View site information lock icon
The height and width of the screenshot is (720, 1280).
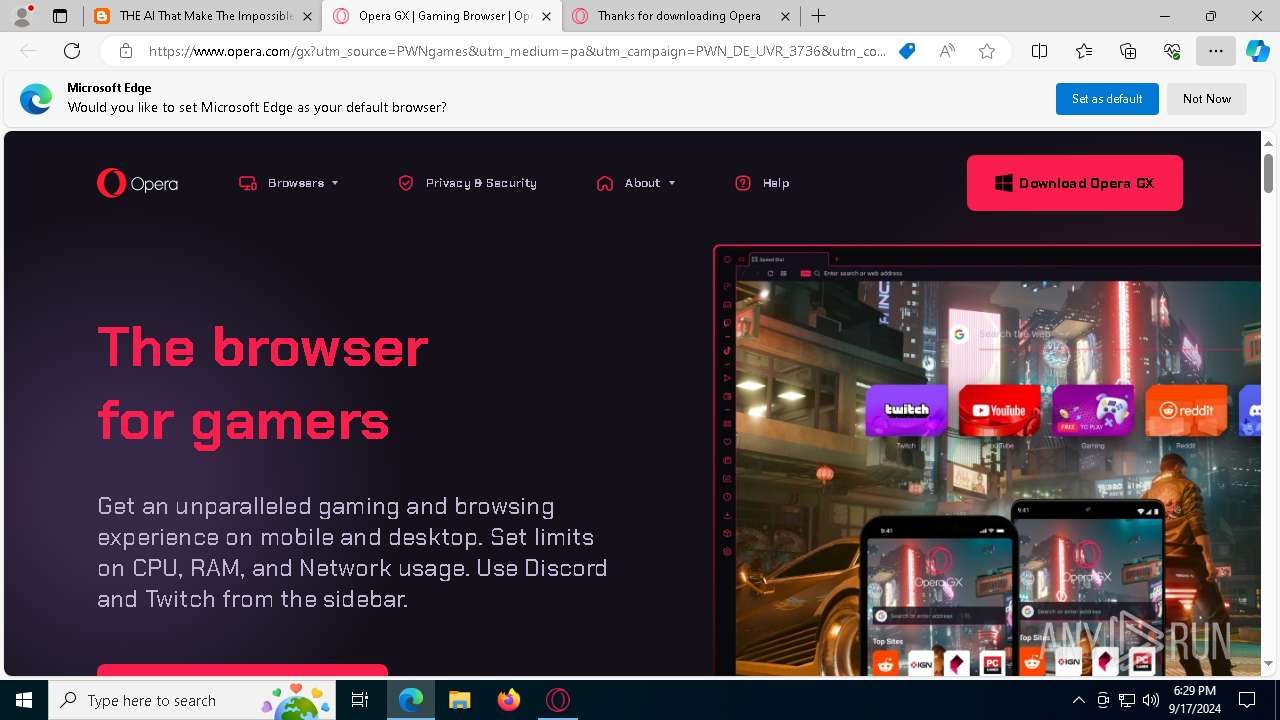126,51
